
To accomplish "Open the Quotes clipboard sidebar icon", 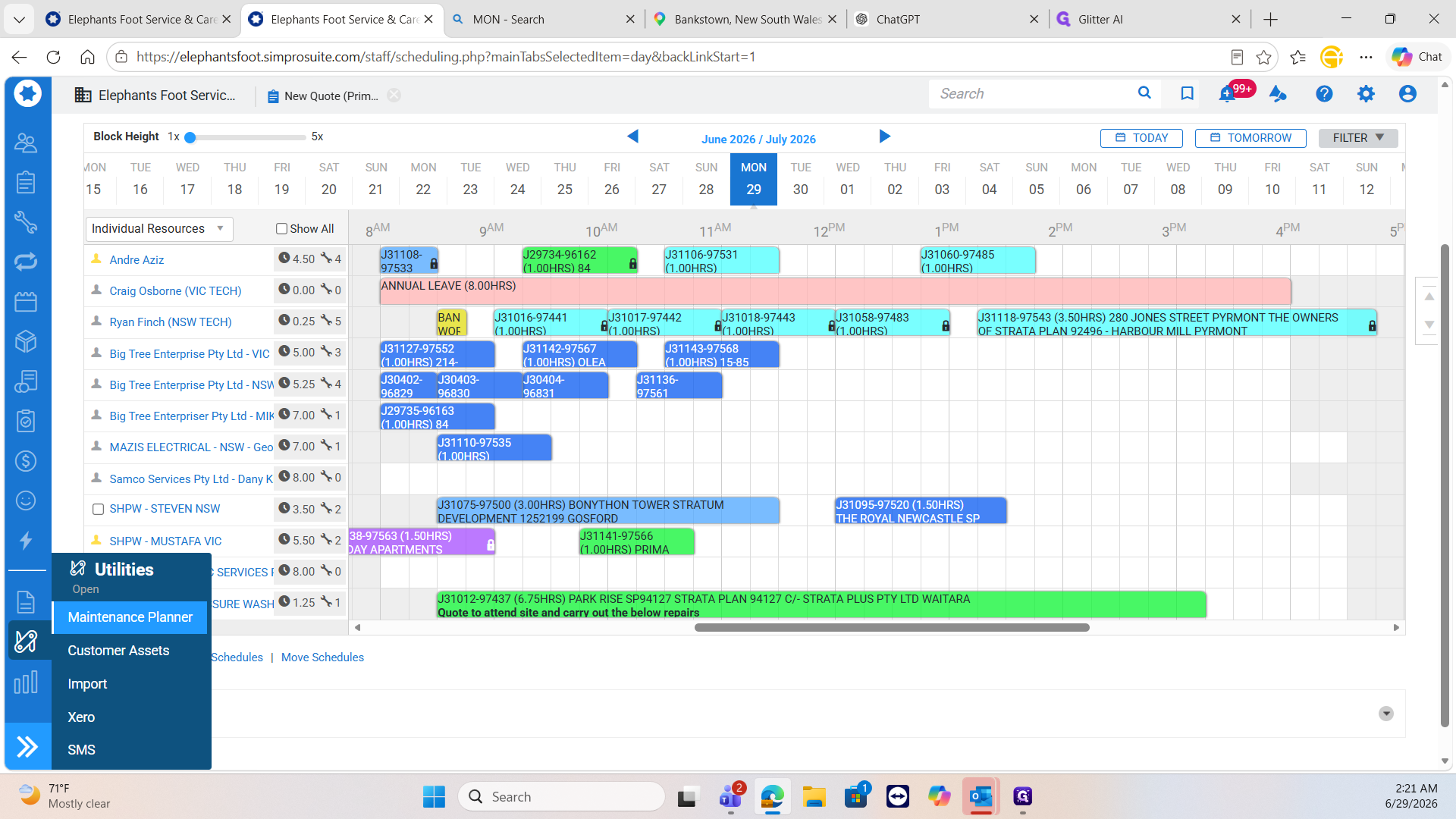I will [x=26, y=182].
